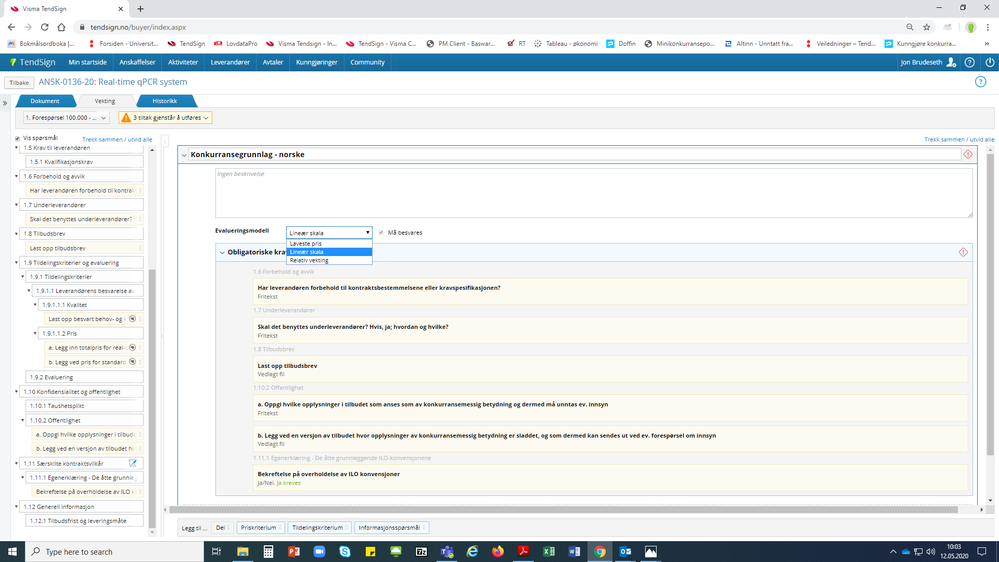Click left panel Trekk sammen / utvid alle link

click(117, 140)
